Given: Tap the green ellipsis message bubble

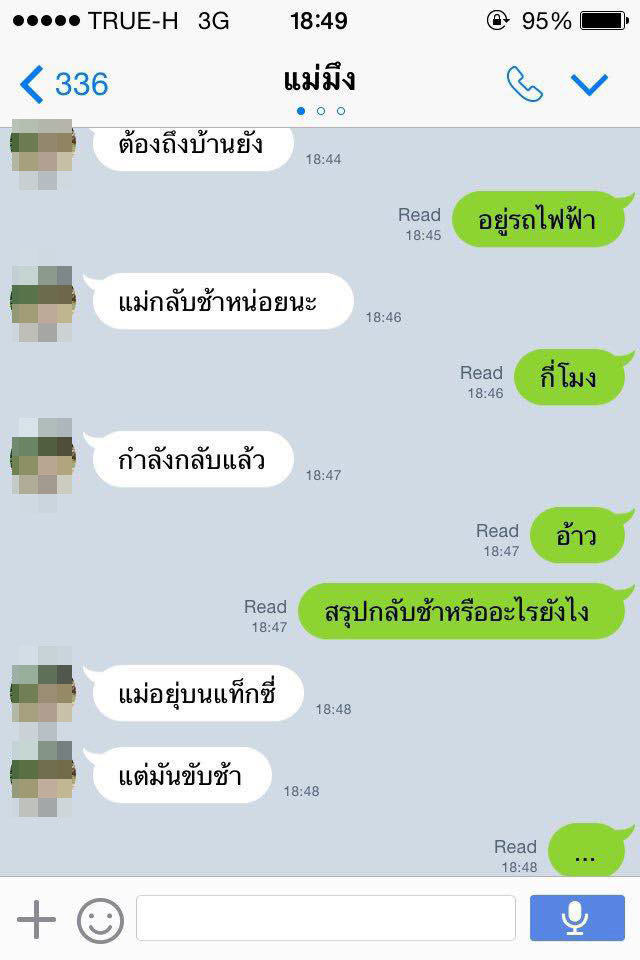Looking at the screenshot, I should coord(590,851).
